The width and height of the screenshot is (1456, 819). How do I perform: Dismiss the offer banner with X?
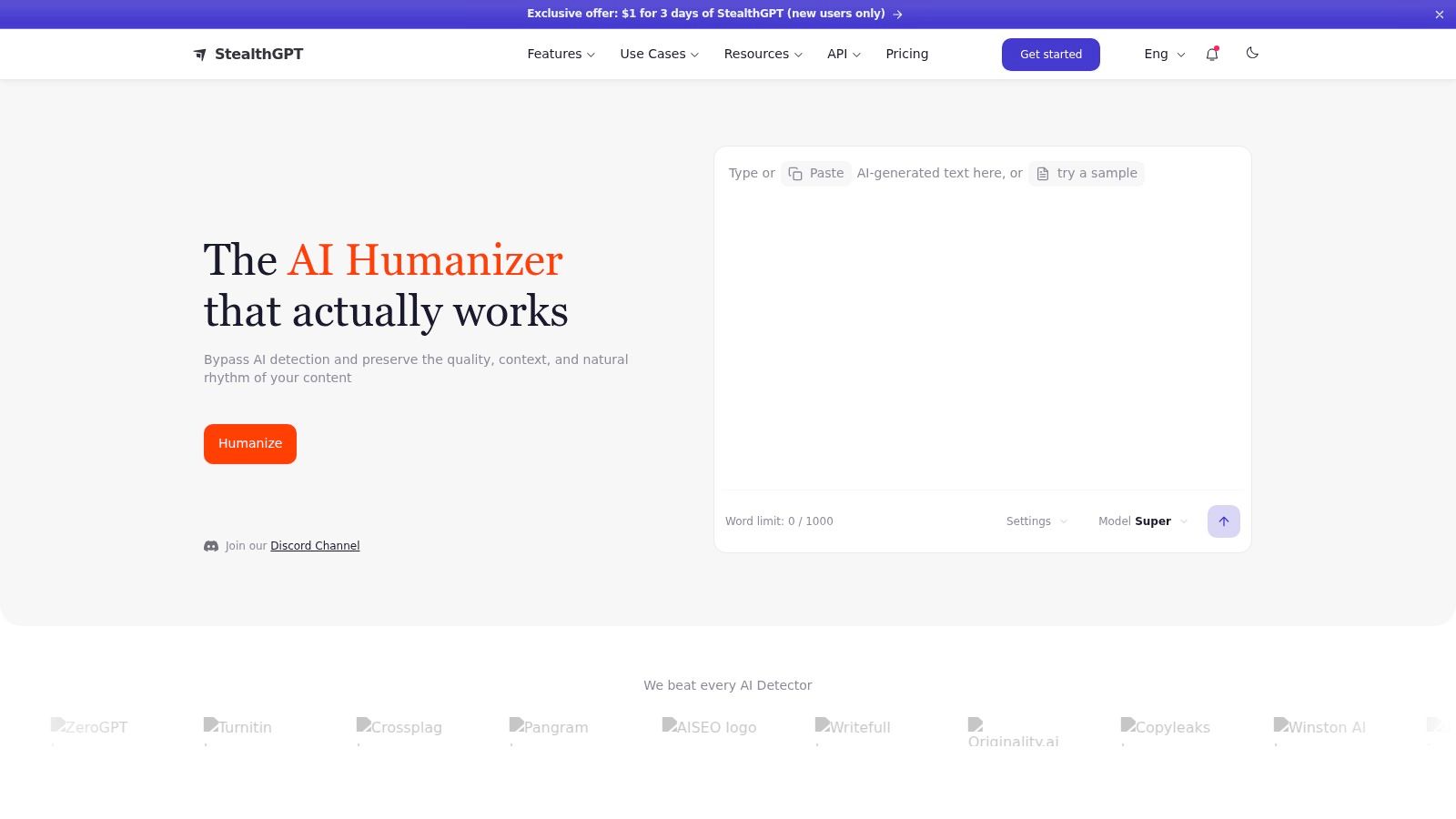pos(1440,15)
